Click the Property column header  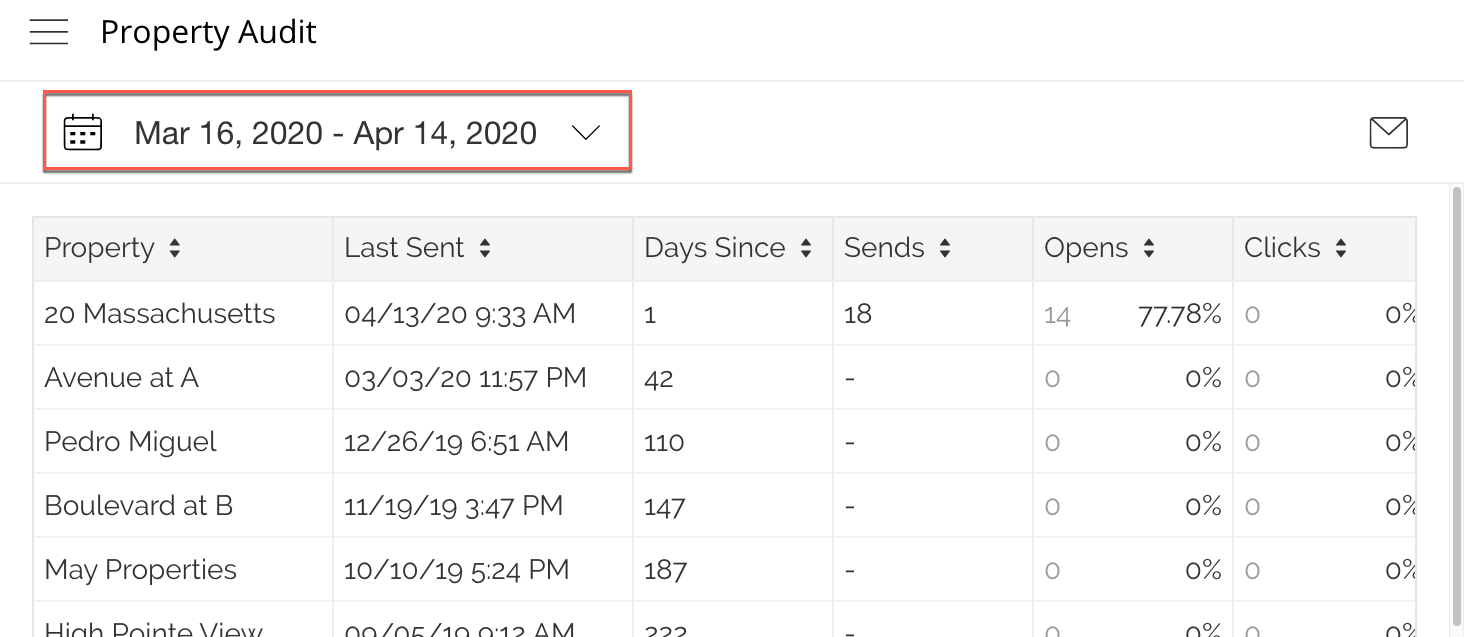pyautogui.click(x=100, y=249)
